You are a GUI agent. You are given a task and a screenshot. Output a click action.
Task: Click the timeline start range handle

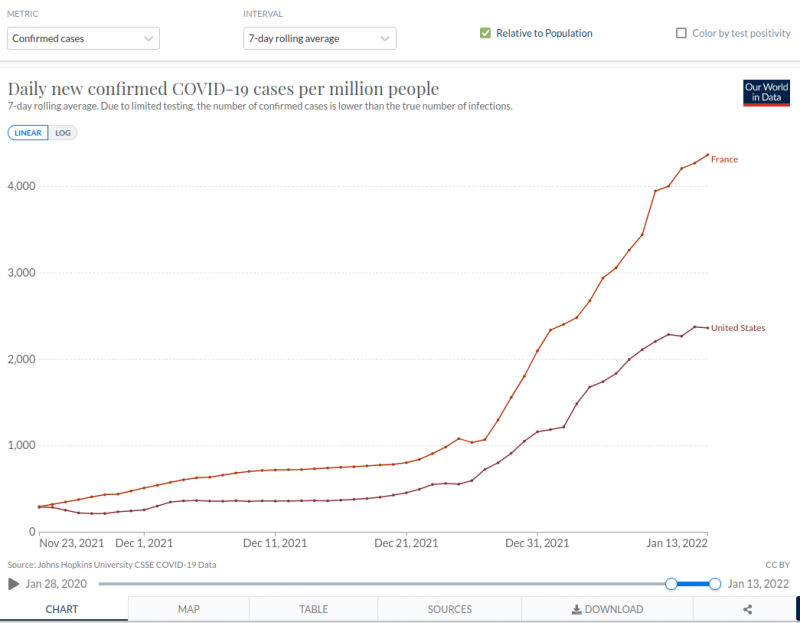point(672,584)
